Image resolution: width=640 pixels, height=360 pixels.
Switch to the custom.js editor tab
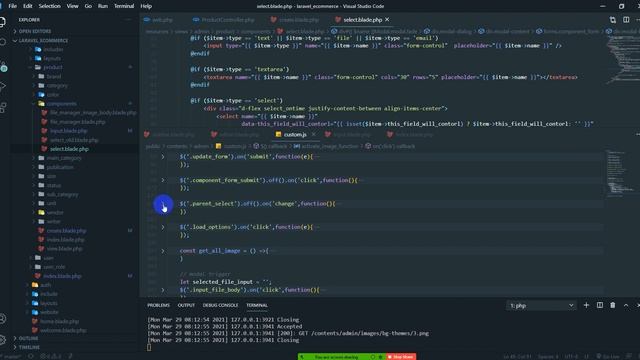click(x=296, y=134)
